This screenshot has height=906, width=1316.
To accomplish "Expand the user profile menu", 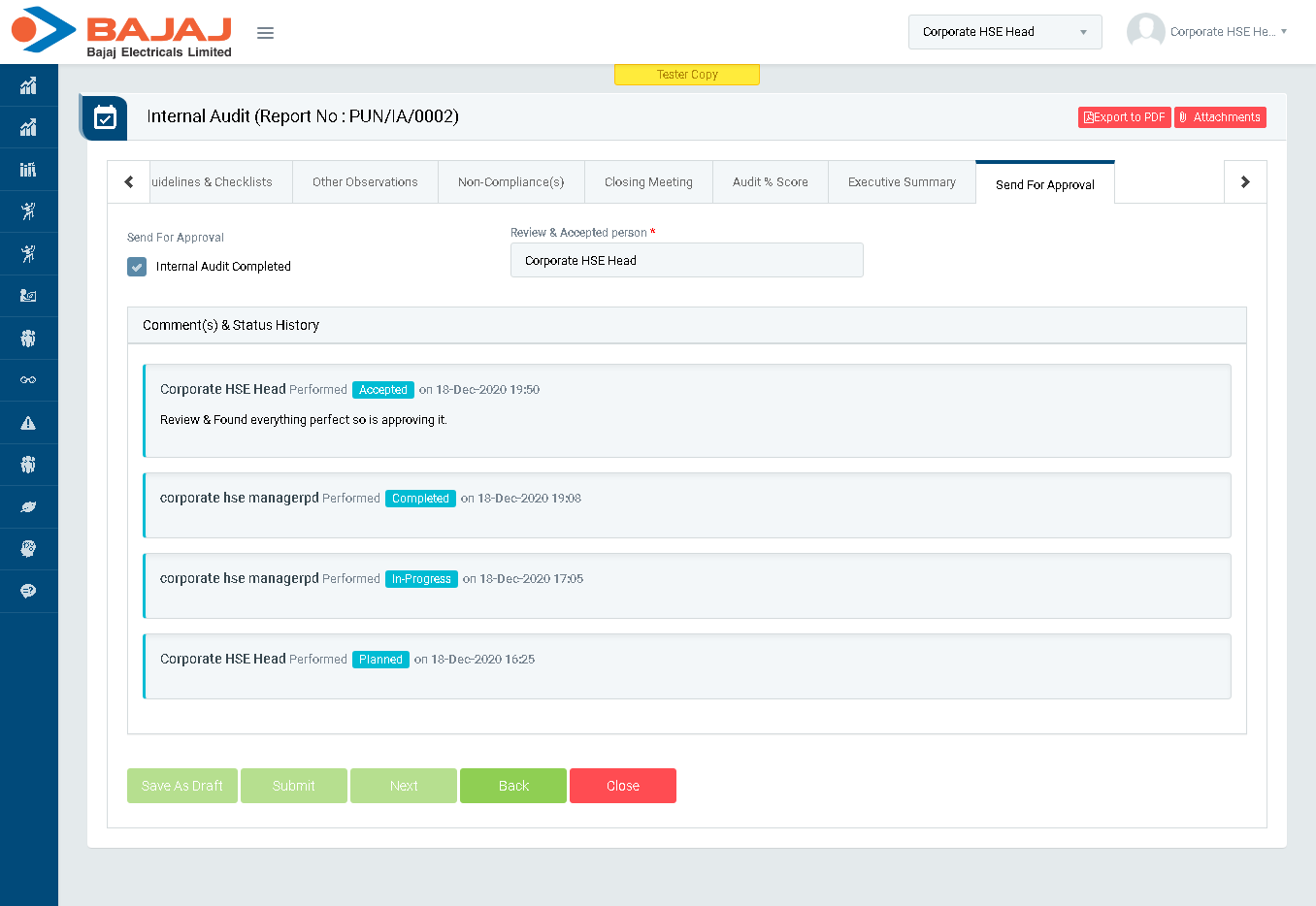I will (1207, 32).
